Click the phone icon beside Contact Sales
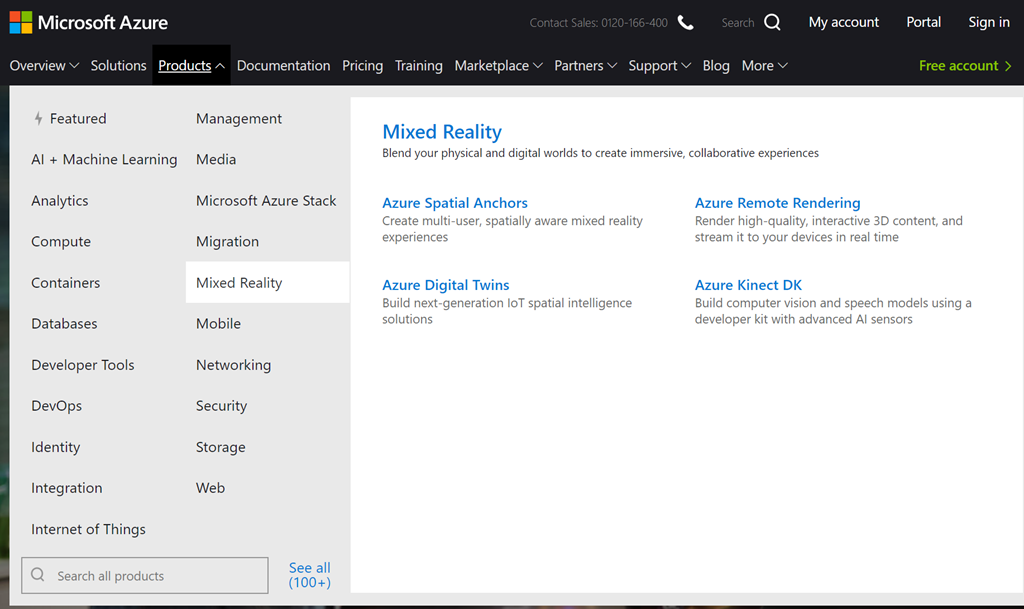 pos(685,22)
